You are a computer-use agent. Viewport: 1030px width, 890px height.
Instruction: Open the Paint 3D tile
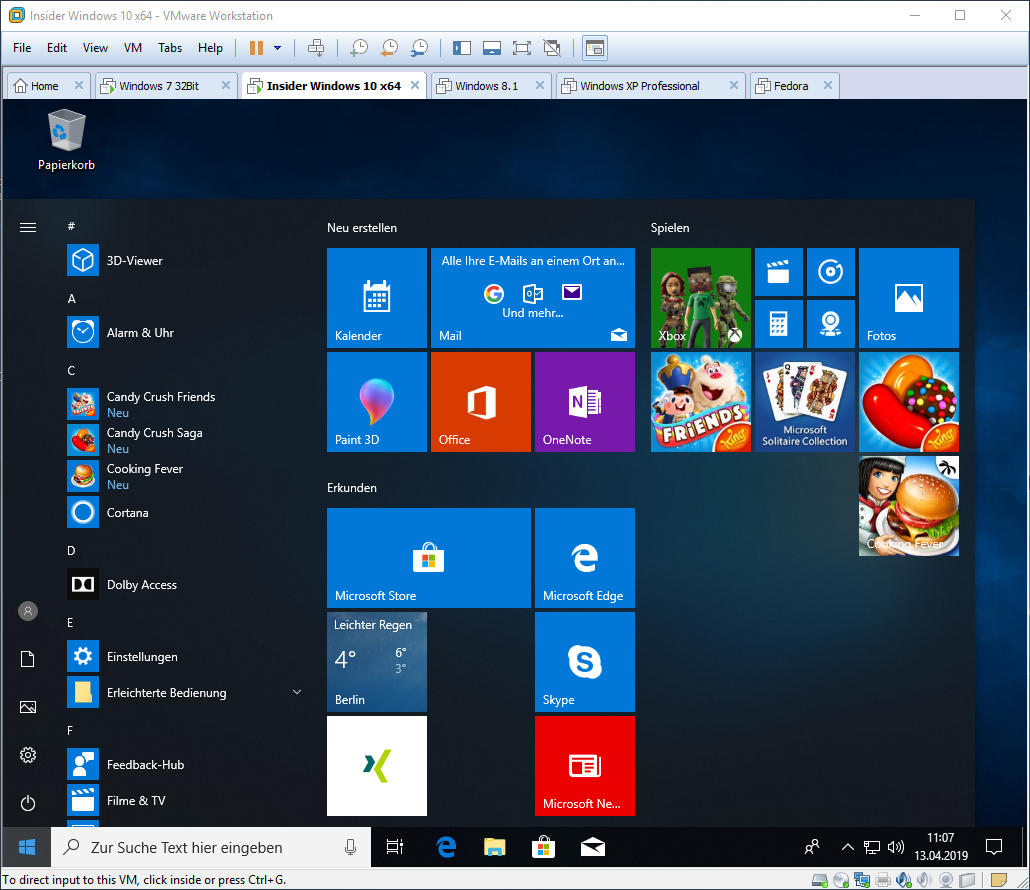[377, 402]
